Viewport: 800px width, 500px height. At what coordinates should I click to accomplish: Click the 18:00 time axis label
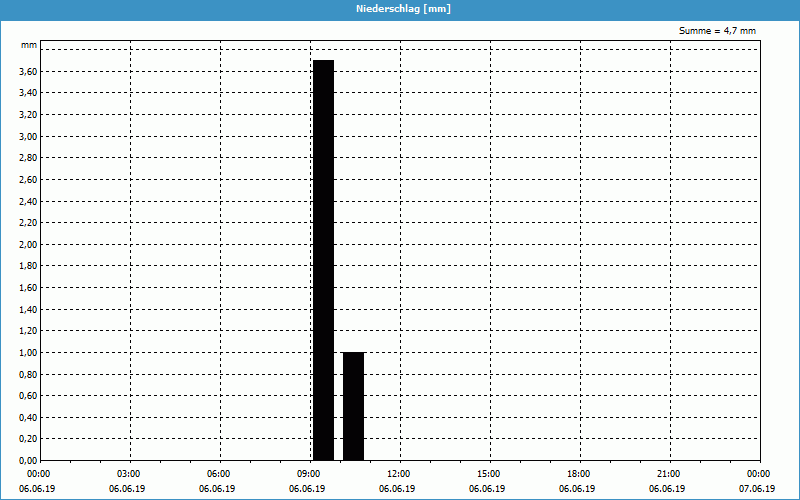[x=580, y=474]
